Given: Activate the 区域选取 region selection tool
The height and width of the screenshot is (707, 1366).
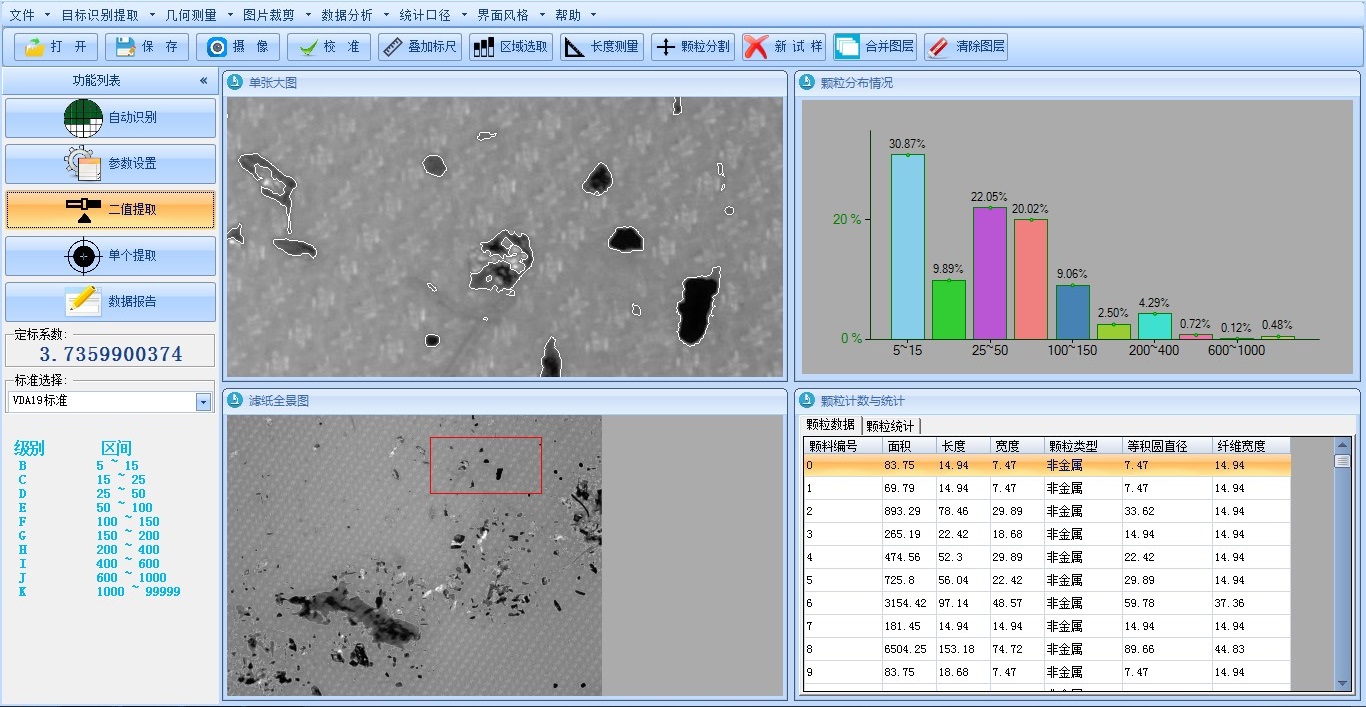Looking at the screenshot, I should [511, 47].
